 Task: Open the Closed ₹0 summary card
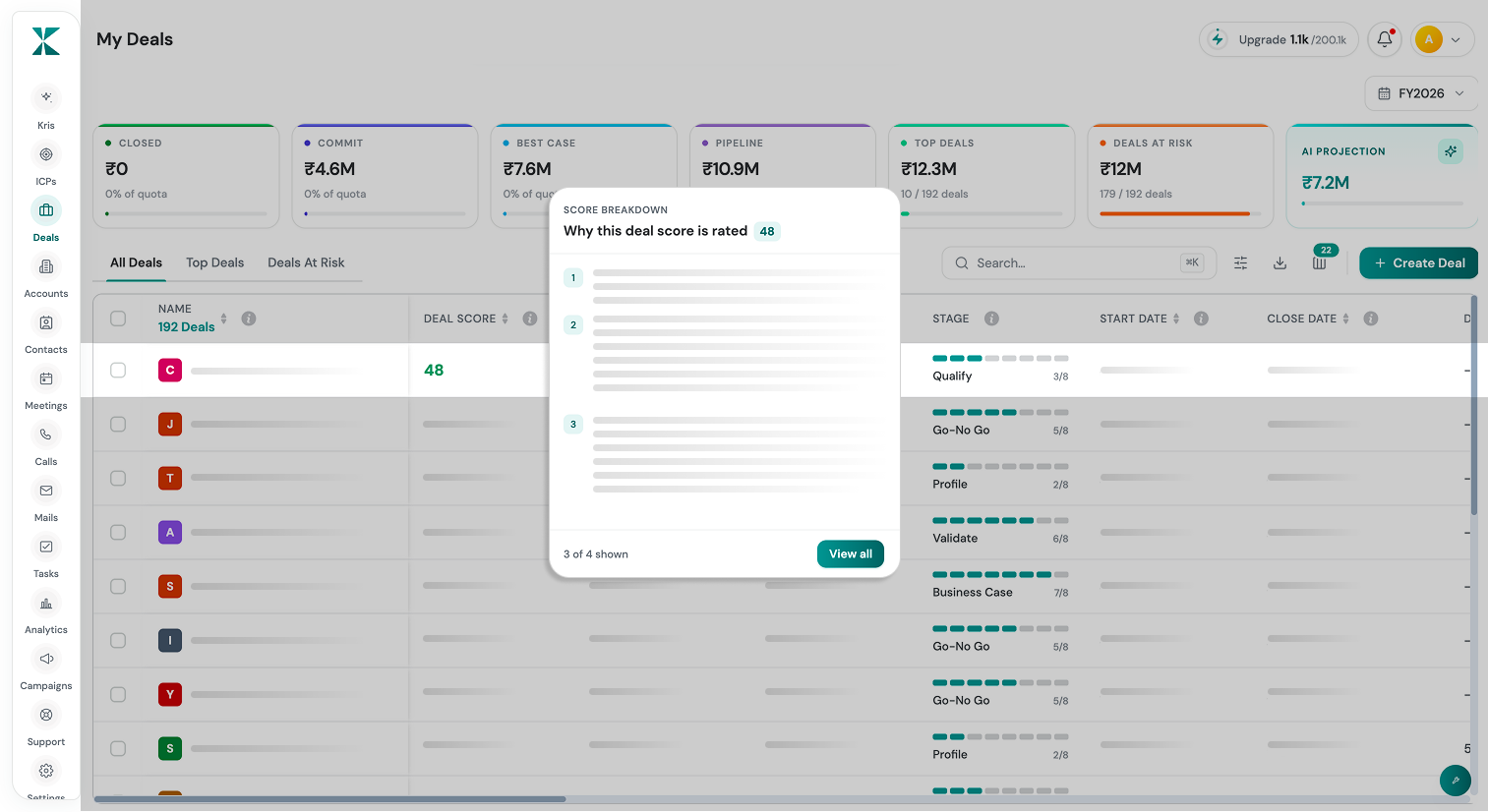pos(186,176)
